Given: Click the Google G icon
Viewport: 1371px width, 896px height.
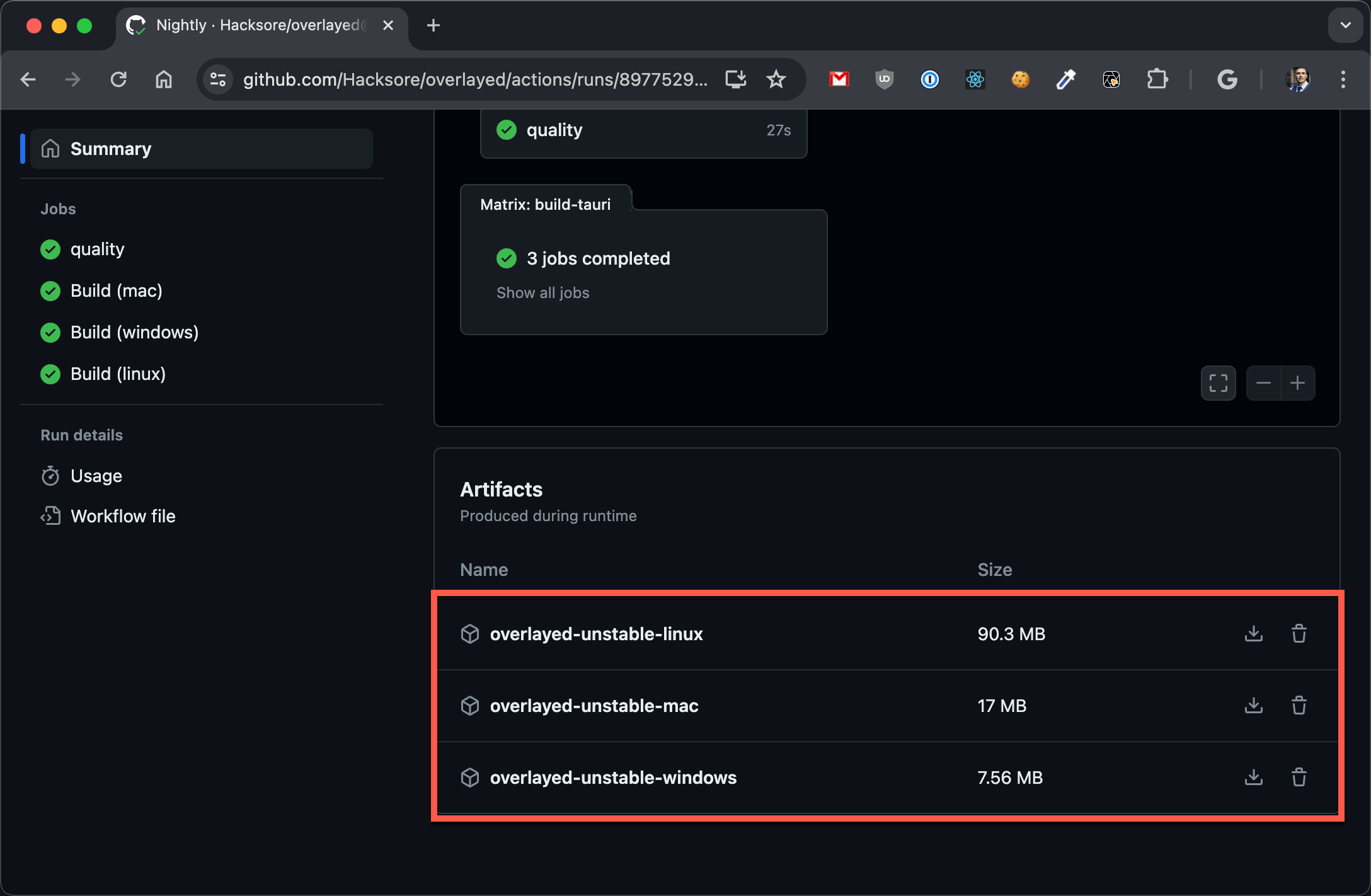Looking at the screenshot, I should (x=1227, y=79).
